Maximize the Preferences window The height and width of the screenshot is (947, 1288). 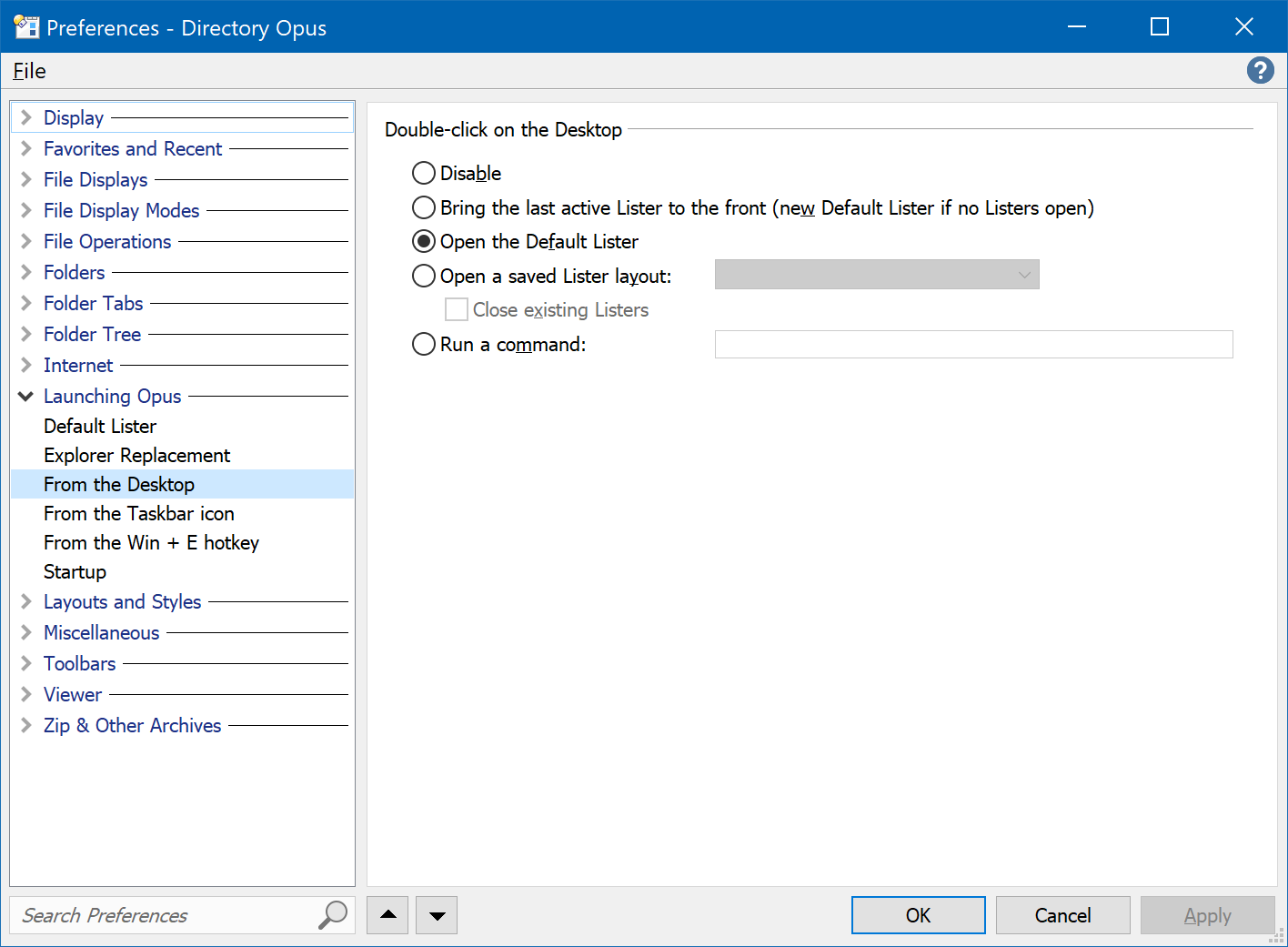click(1160, 26)
